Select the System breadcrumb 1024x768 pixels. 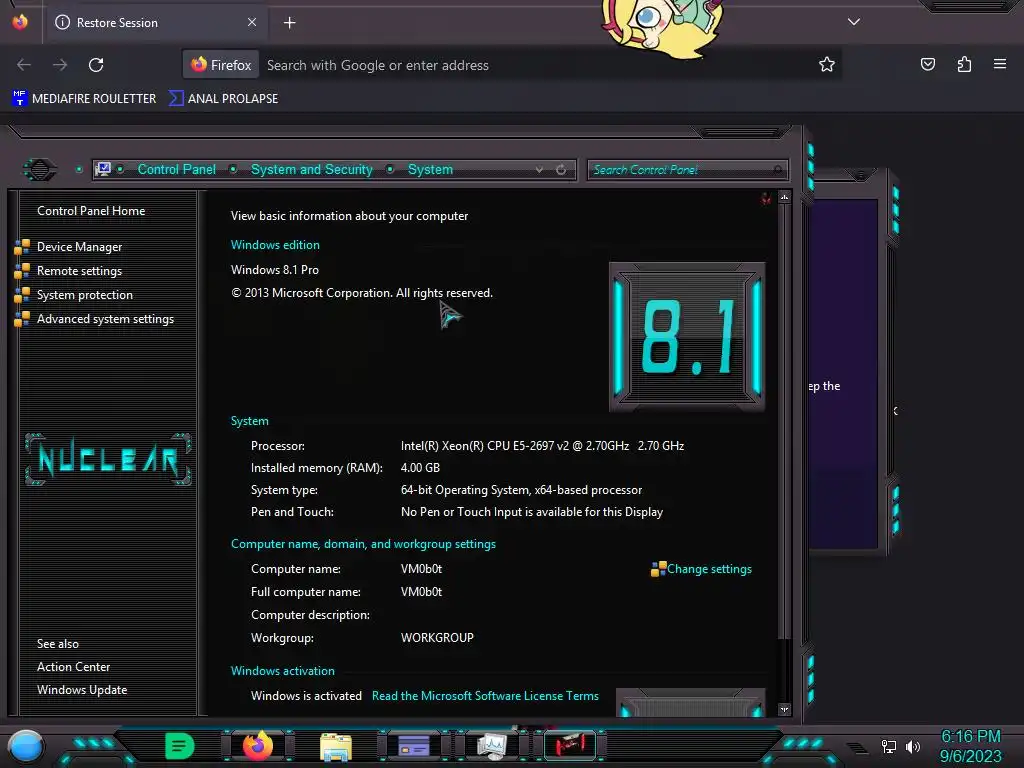click(x=430, y=170)
